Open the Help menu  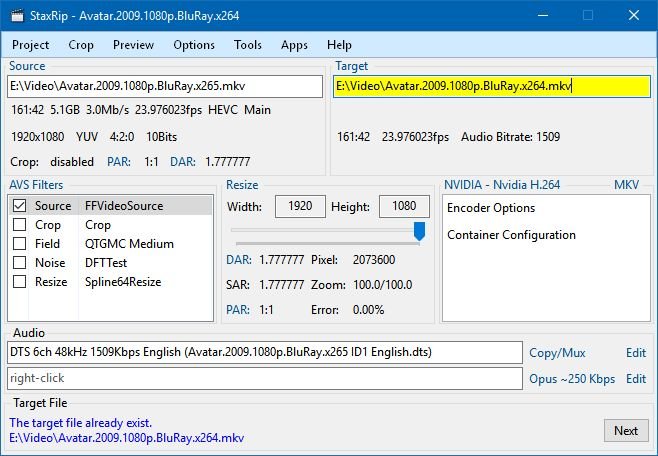coord(339,45)
